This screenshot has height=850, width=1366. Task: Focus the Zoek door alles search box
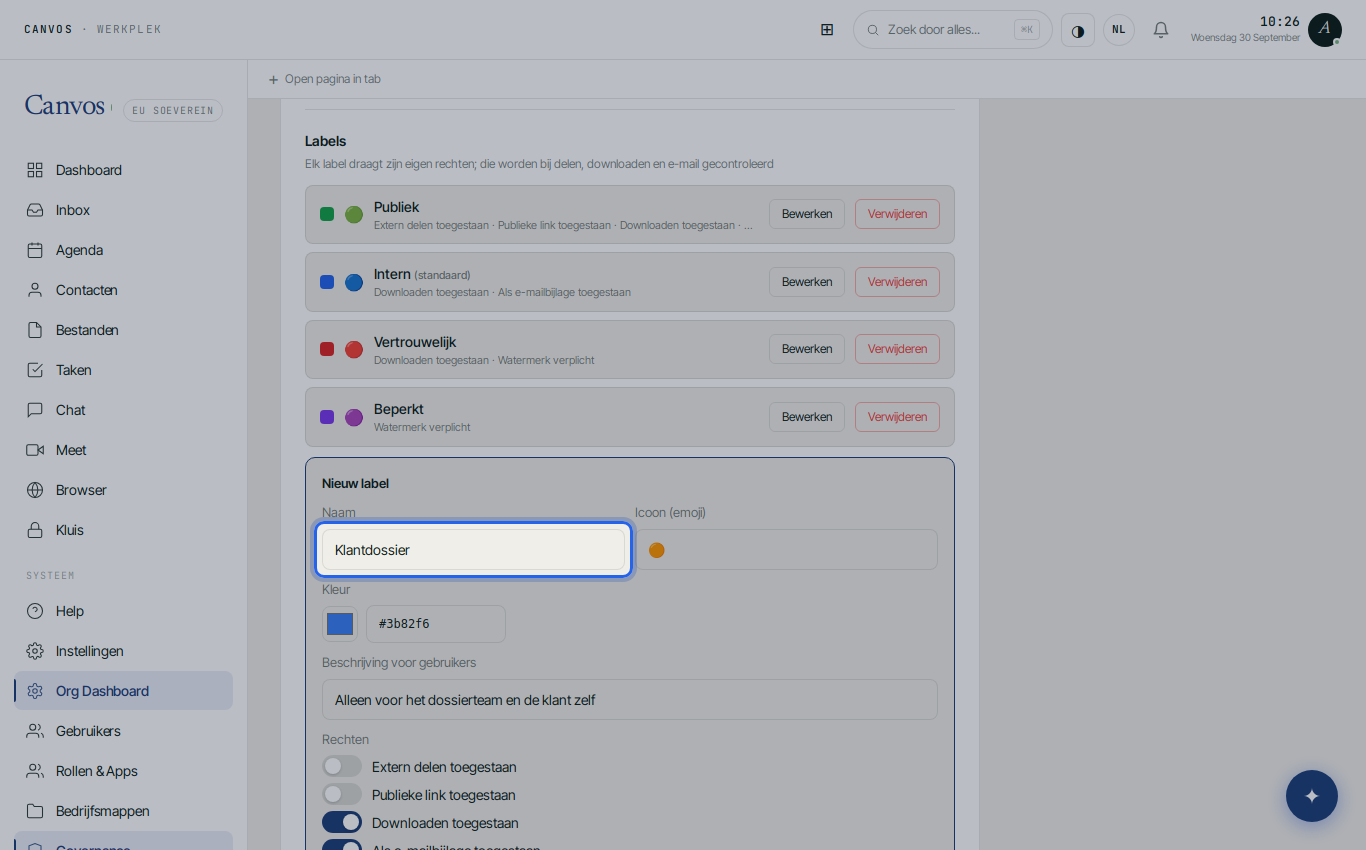[953, 30]
